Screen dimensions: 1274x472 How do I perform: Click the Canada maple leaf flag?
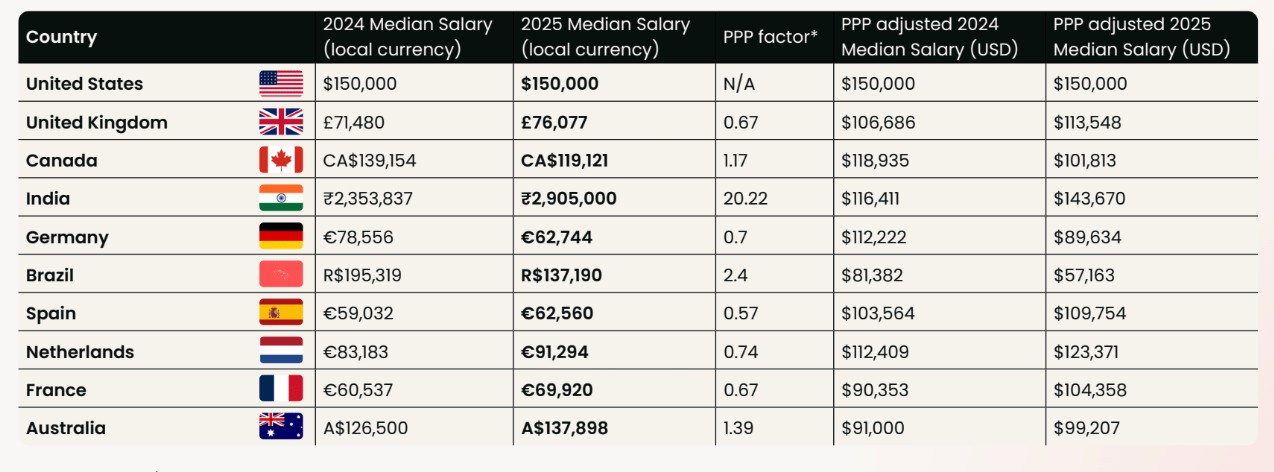coord(281,160)
